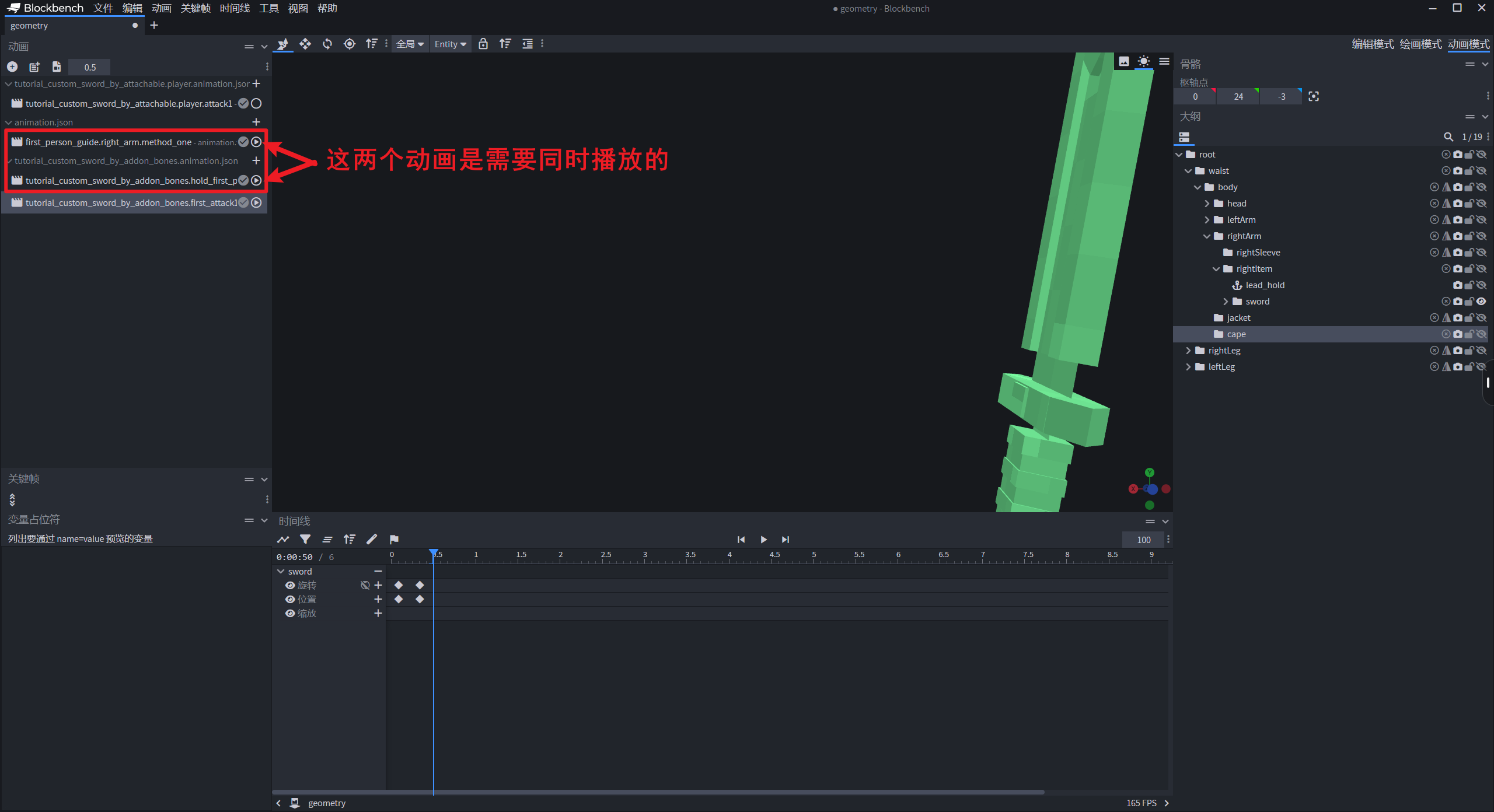Open outliner search magnifier
1494x812 pixels.
[x=1448, y=137]
